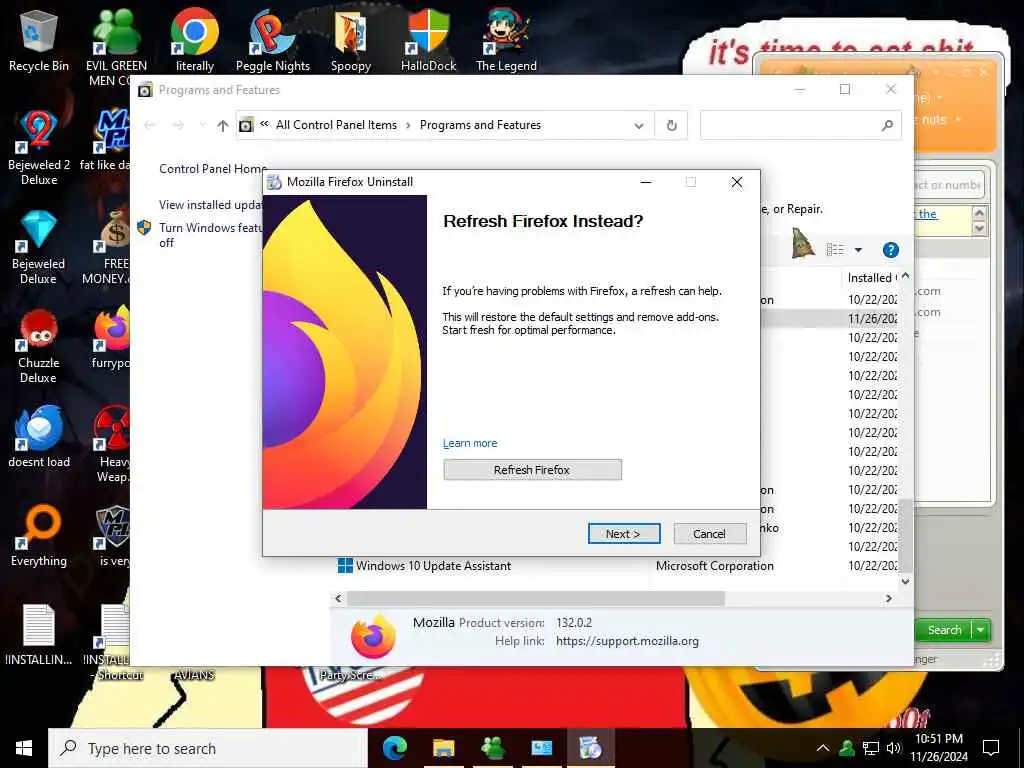Click the green Search button
This screenshot has width=1024, height=768.
click(x=944, y=630)
